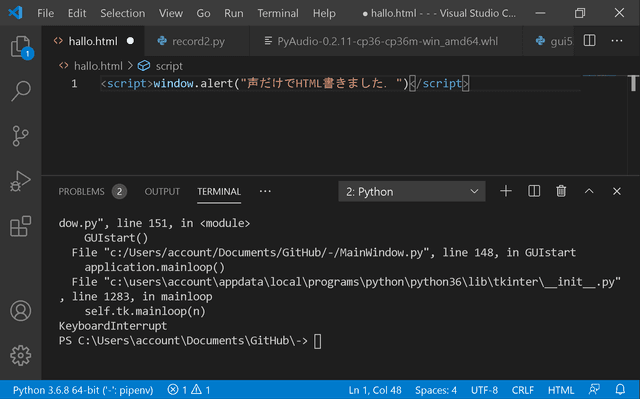Switch to the record2.py tab
640x399 pixels.
(198, 41)
